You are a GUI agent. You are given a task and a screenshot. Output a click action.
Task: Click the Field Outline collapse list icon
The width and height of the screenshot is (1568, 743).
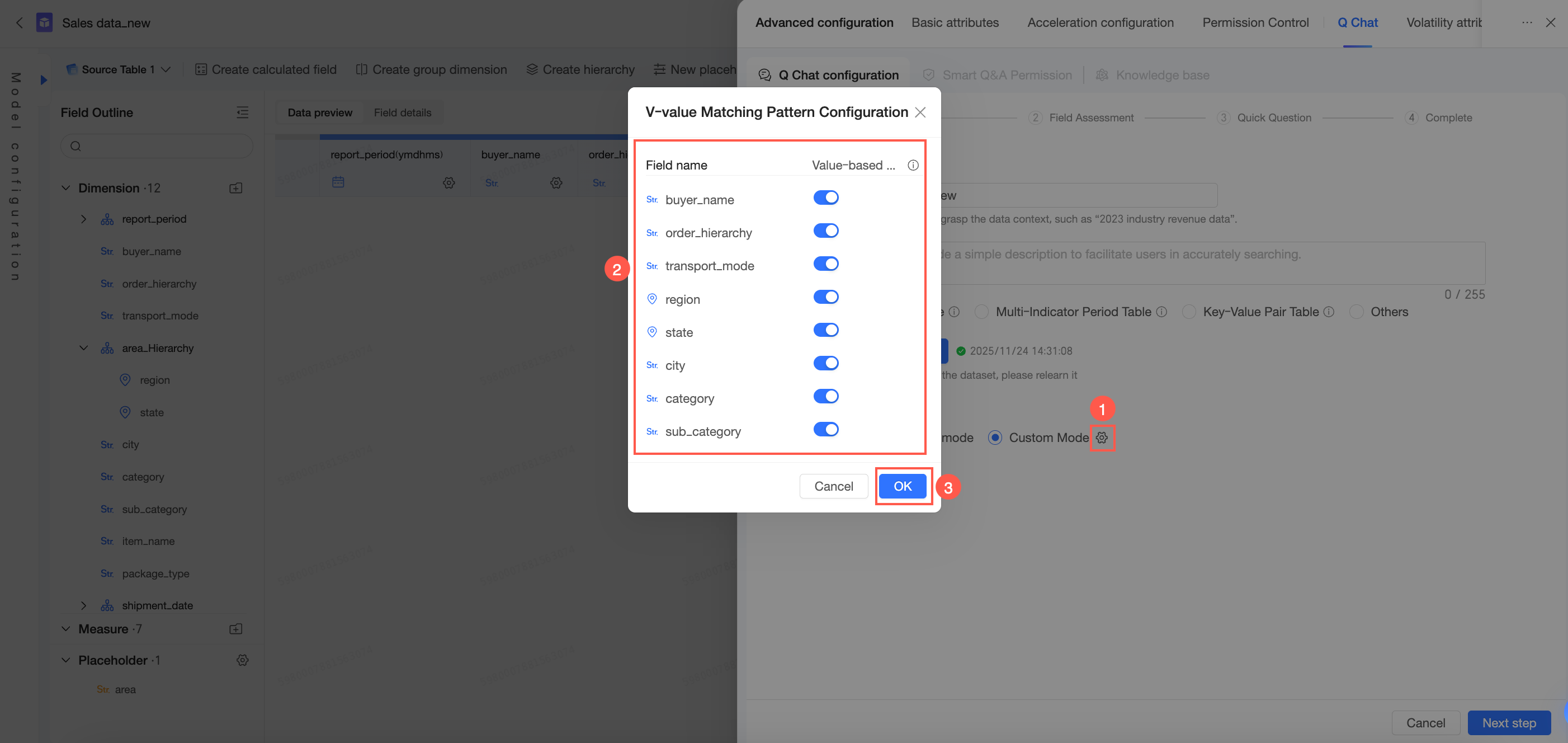(242, 112)
